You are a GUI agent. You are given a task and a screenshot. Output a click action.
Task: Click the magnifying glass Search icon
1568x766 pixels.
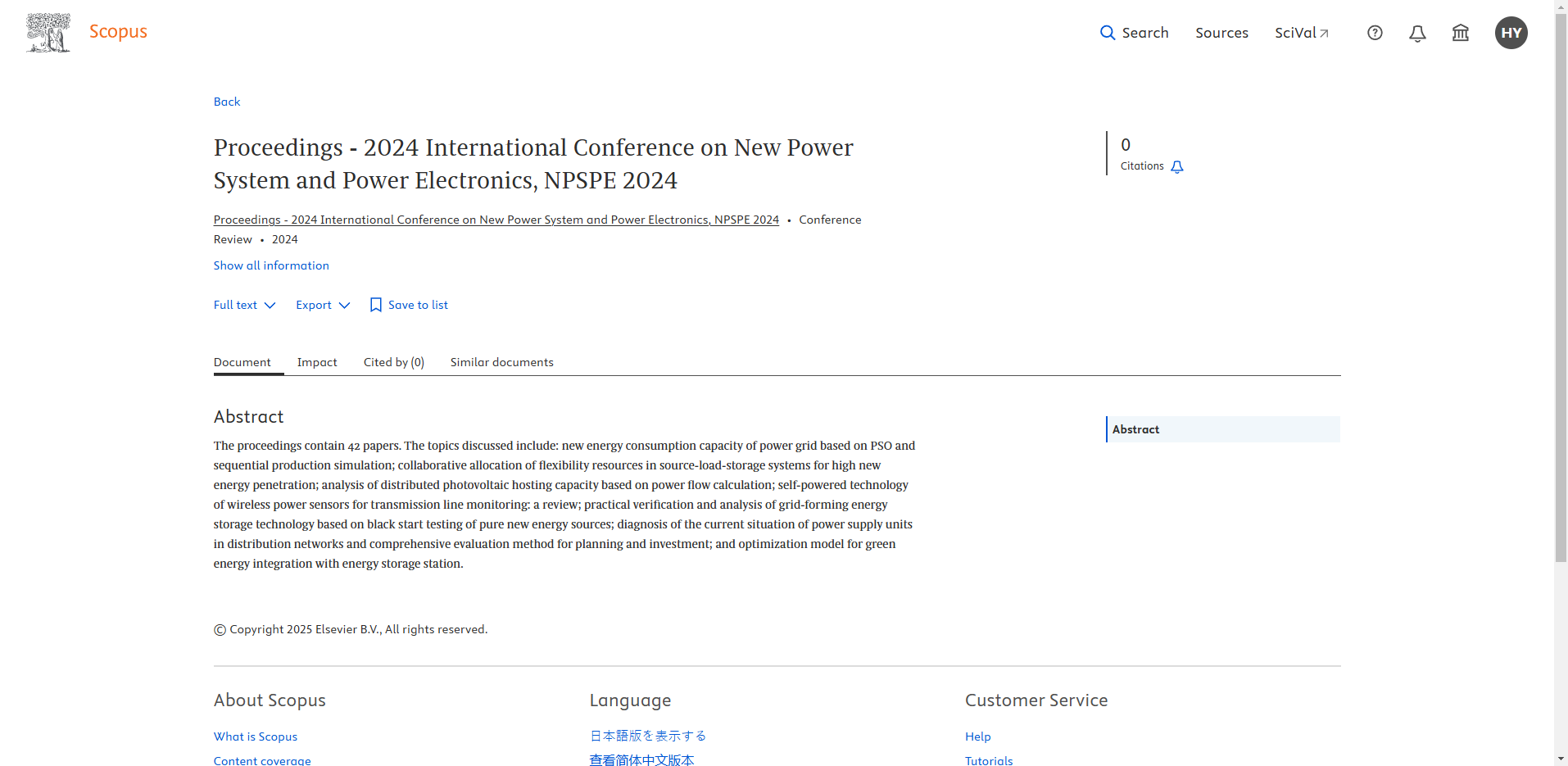[x=1108, y=33]
